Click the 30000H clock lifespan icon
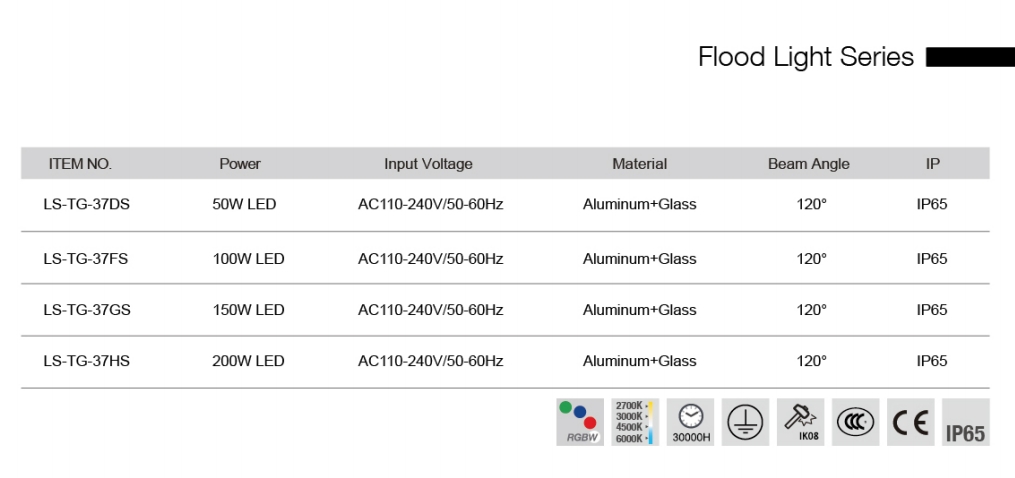Screen dimensions: 1015x478 point(691,422)
